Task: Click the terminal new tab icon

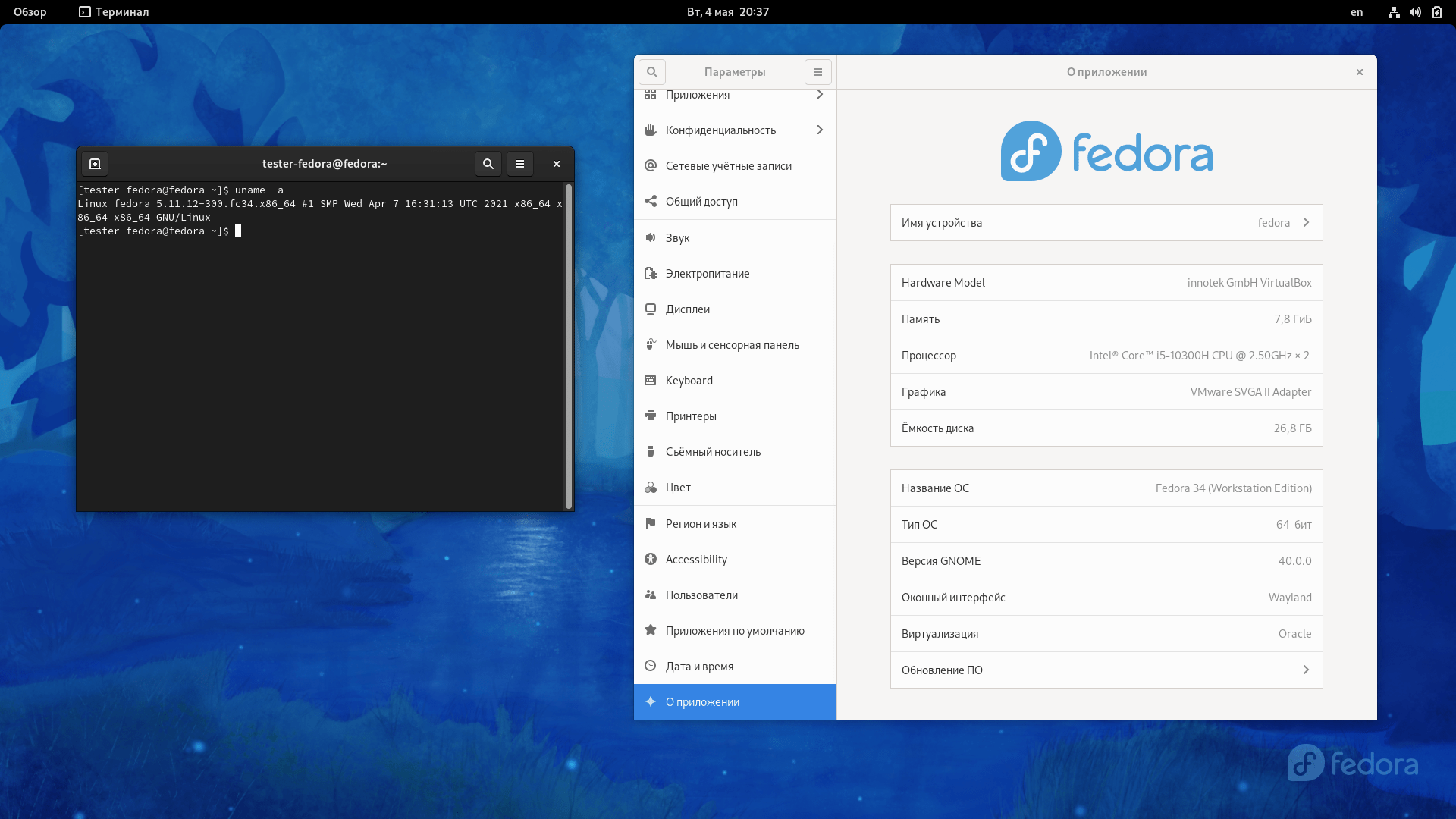Action: 95,164
